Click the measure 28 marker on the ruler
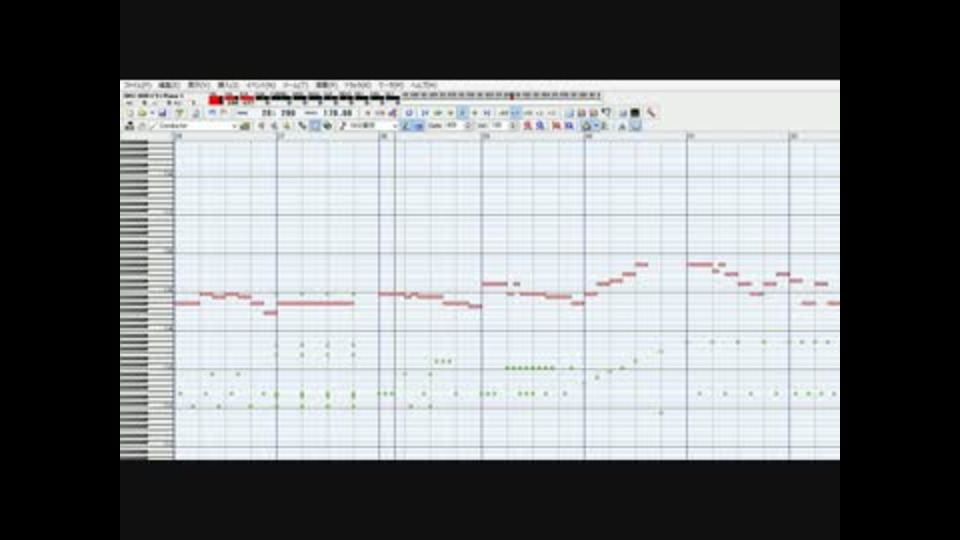 [383, 136]
